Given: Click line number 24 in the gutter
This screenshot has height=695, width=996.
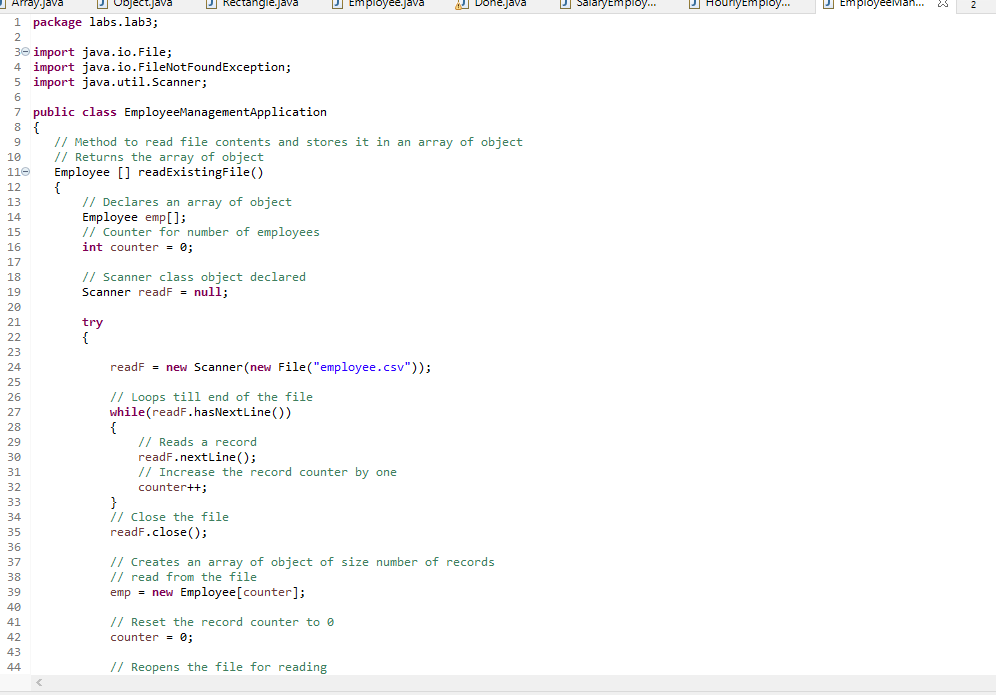Looking at the screenshot, I should coord(14,367).
